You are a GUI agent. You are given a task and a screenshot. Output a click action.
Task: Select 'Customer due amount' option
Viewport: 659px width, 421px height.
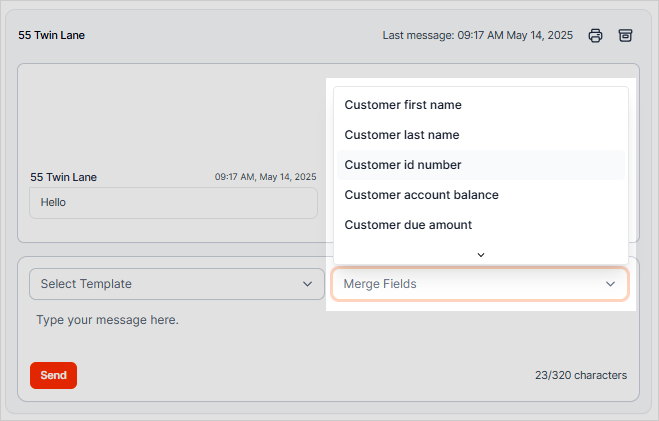[408, 225]
